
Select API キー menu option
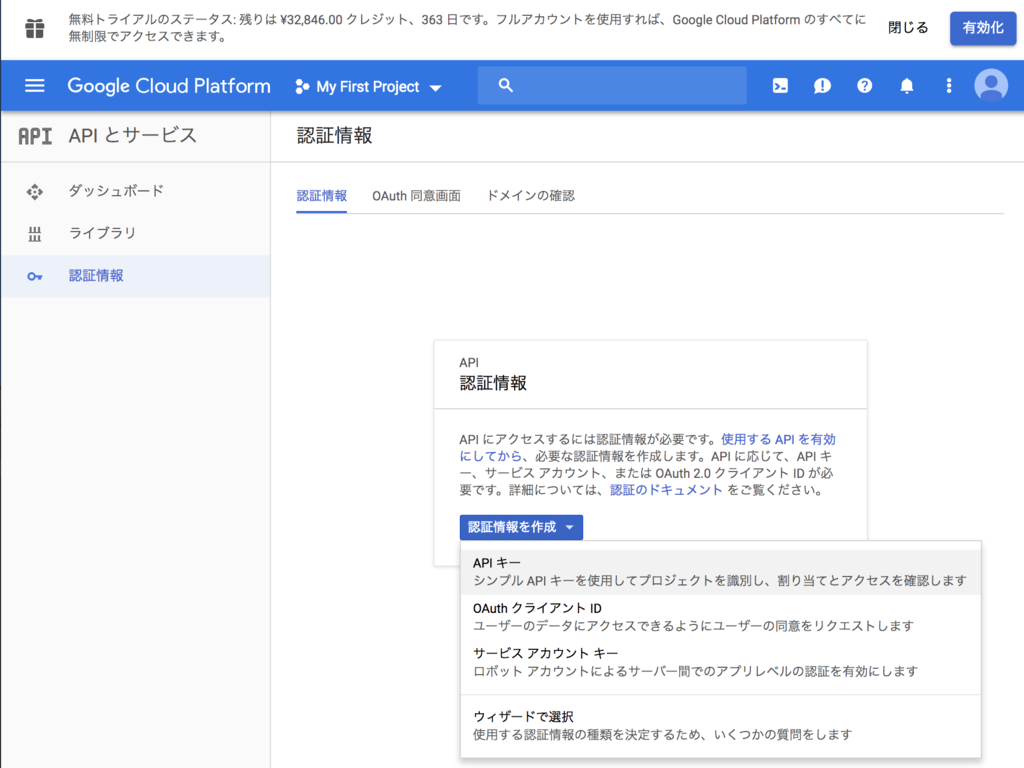pyautogui.click(x=720, y=571)
